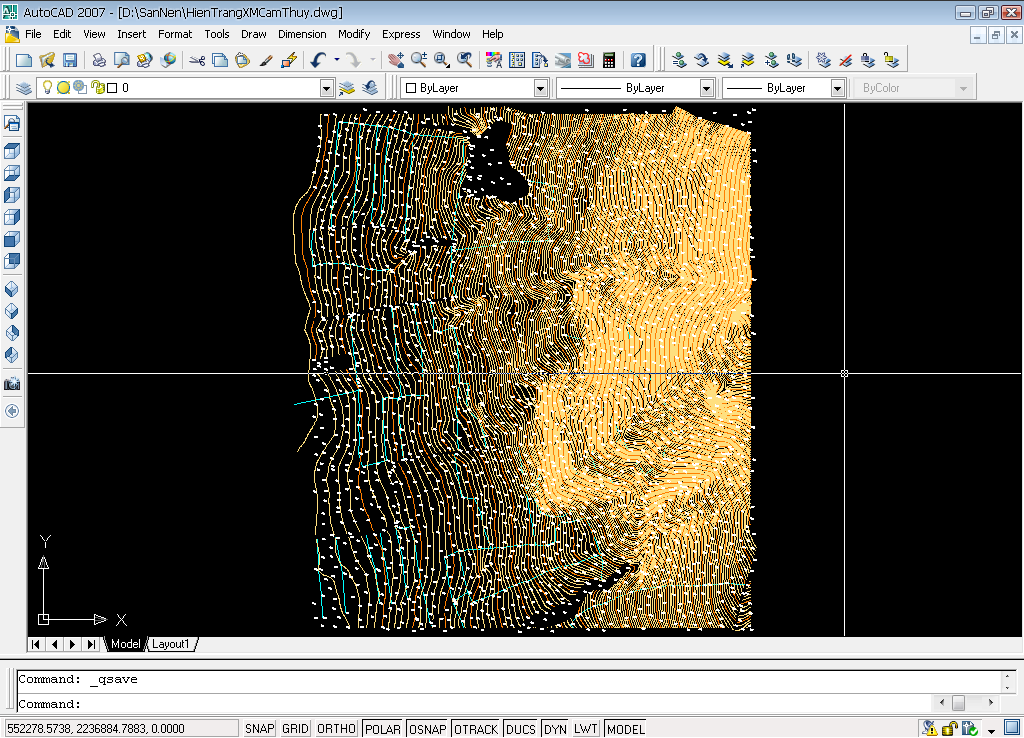
Task: Toggle OSNAP in the status bar
Action: pyautogui.click(x=427, y=729)
